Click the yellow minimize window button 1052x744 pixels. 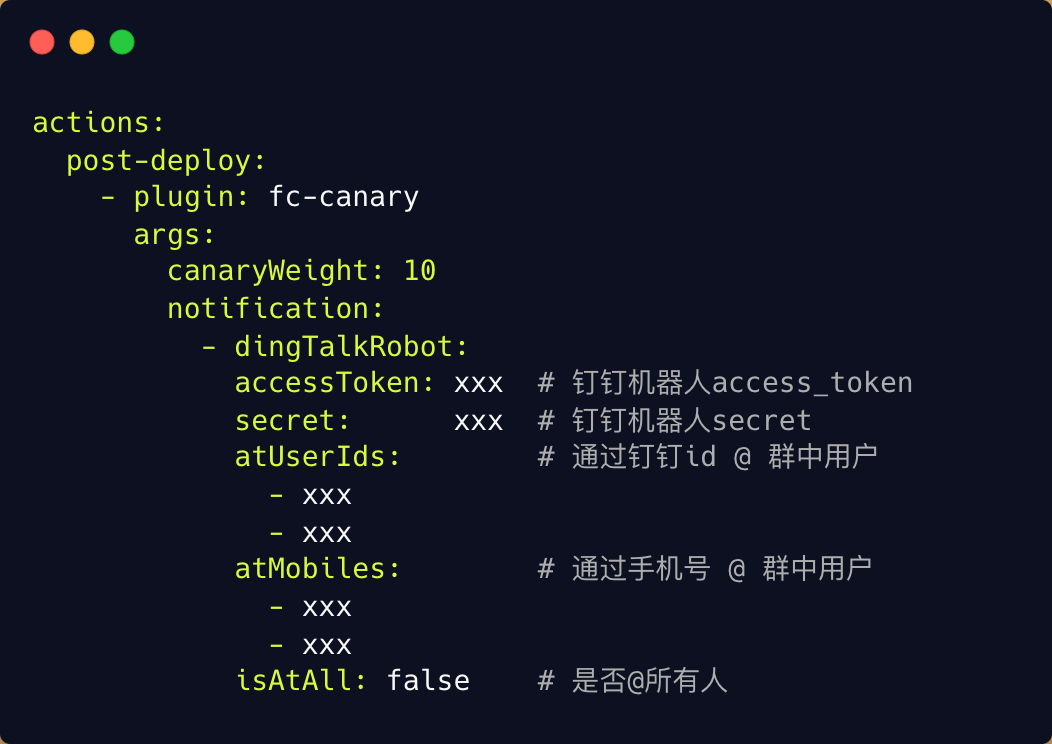(x=82, y=42)
